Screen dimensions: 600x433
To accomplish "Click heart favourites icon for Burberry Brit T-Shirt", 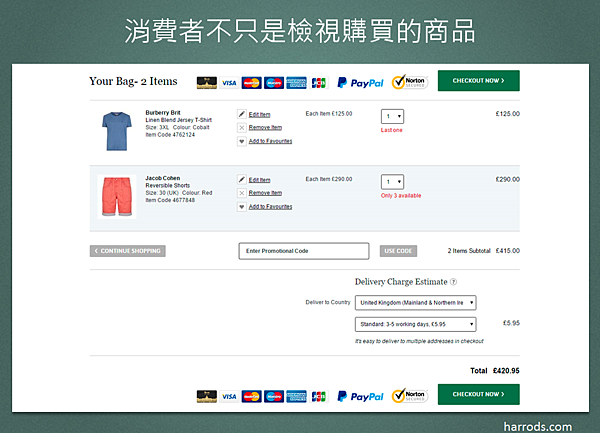I will pos(241,141).
